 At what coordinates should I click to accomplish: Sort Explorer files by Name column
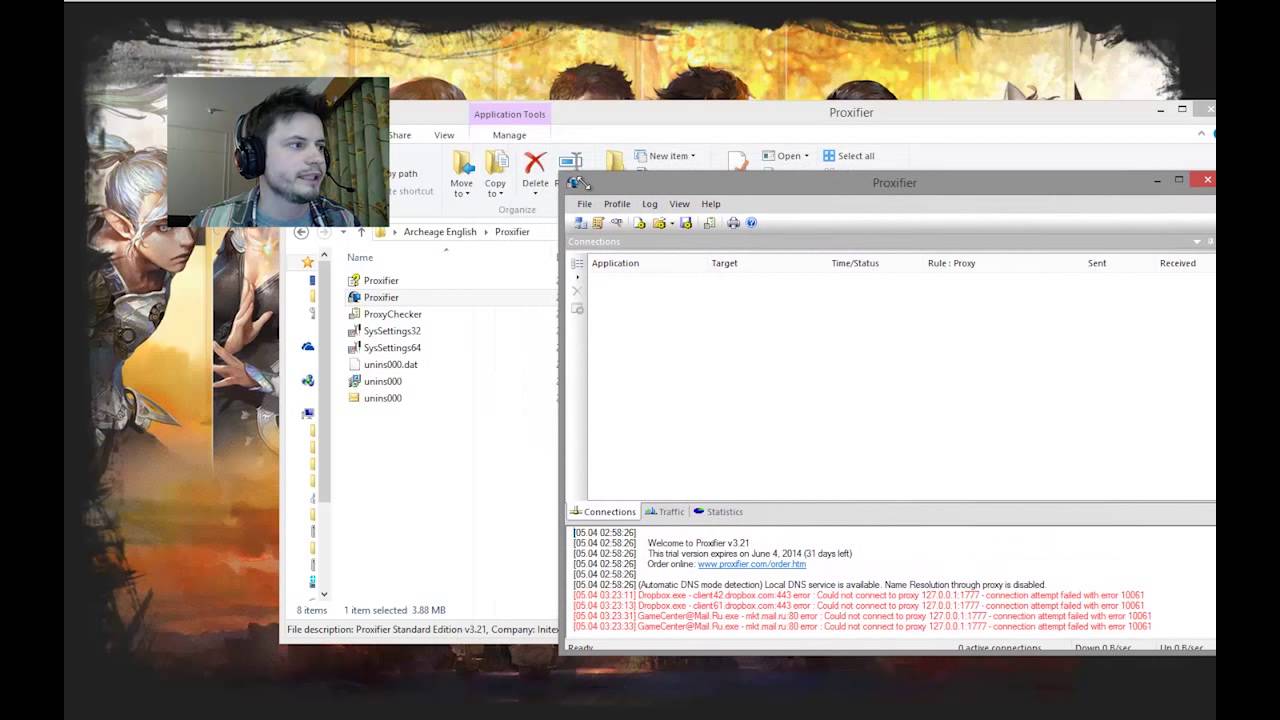[360, 258]
